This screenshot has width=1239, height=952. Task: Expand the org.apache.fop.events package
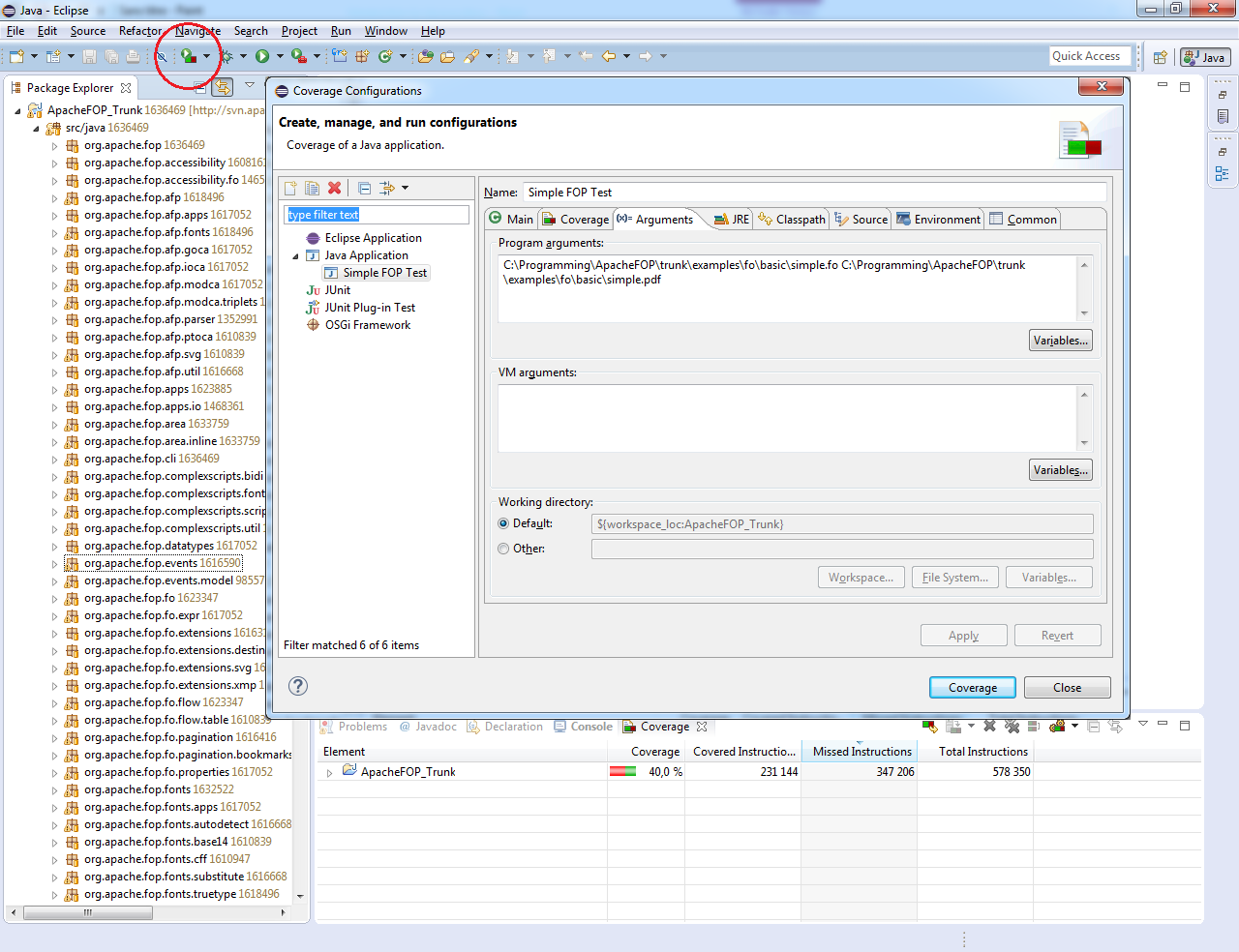(54, 564)
